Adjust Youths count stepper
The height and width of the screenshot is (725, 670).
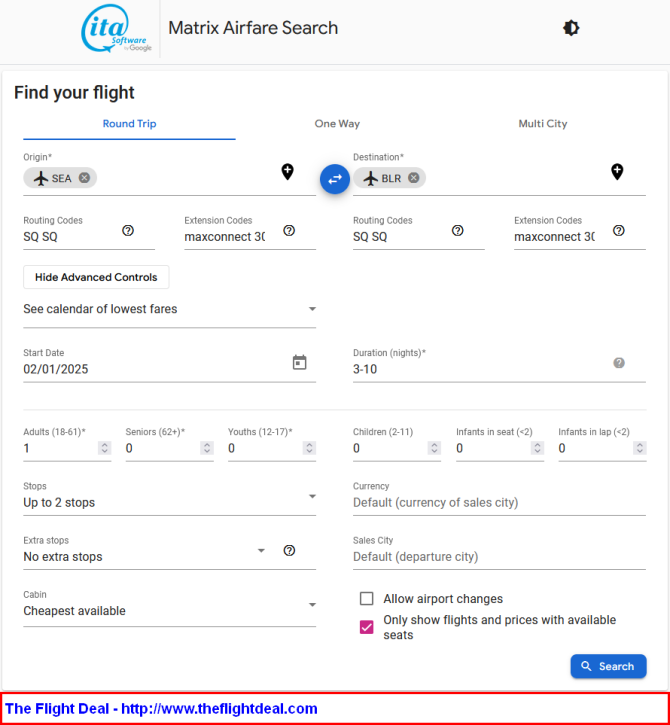pyautogui.click(x=309, y=448)
